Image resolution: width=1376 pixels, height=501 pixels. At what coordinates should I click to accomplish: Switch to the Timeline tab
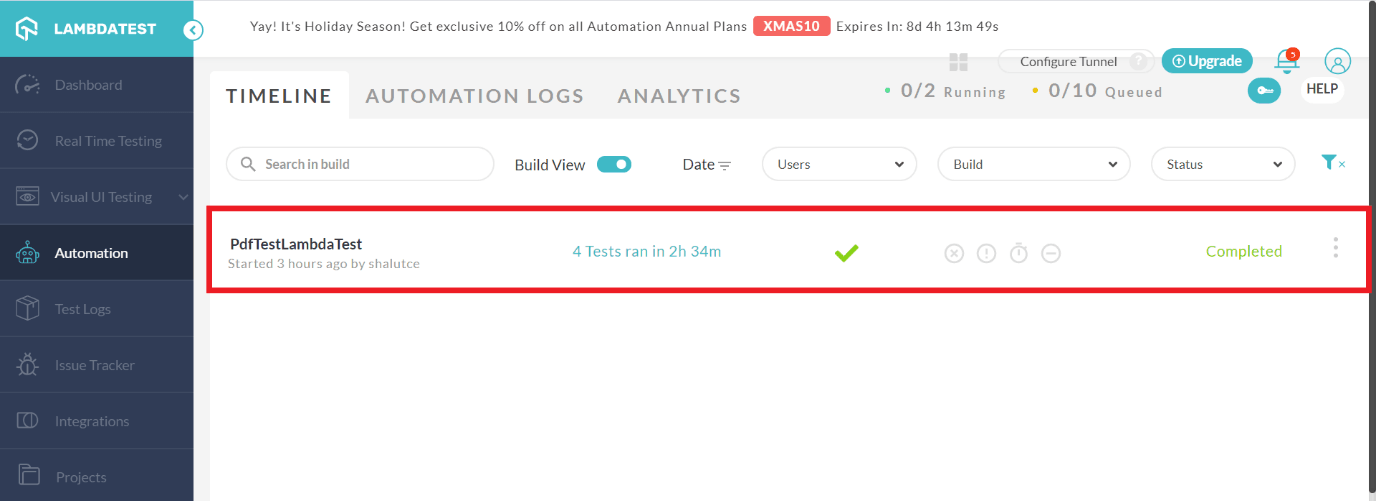pos(279,96)
